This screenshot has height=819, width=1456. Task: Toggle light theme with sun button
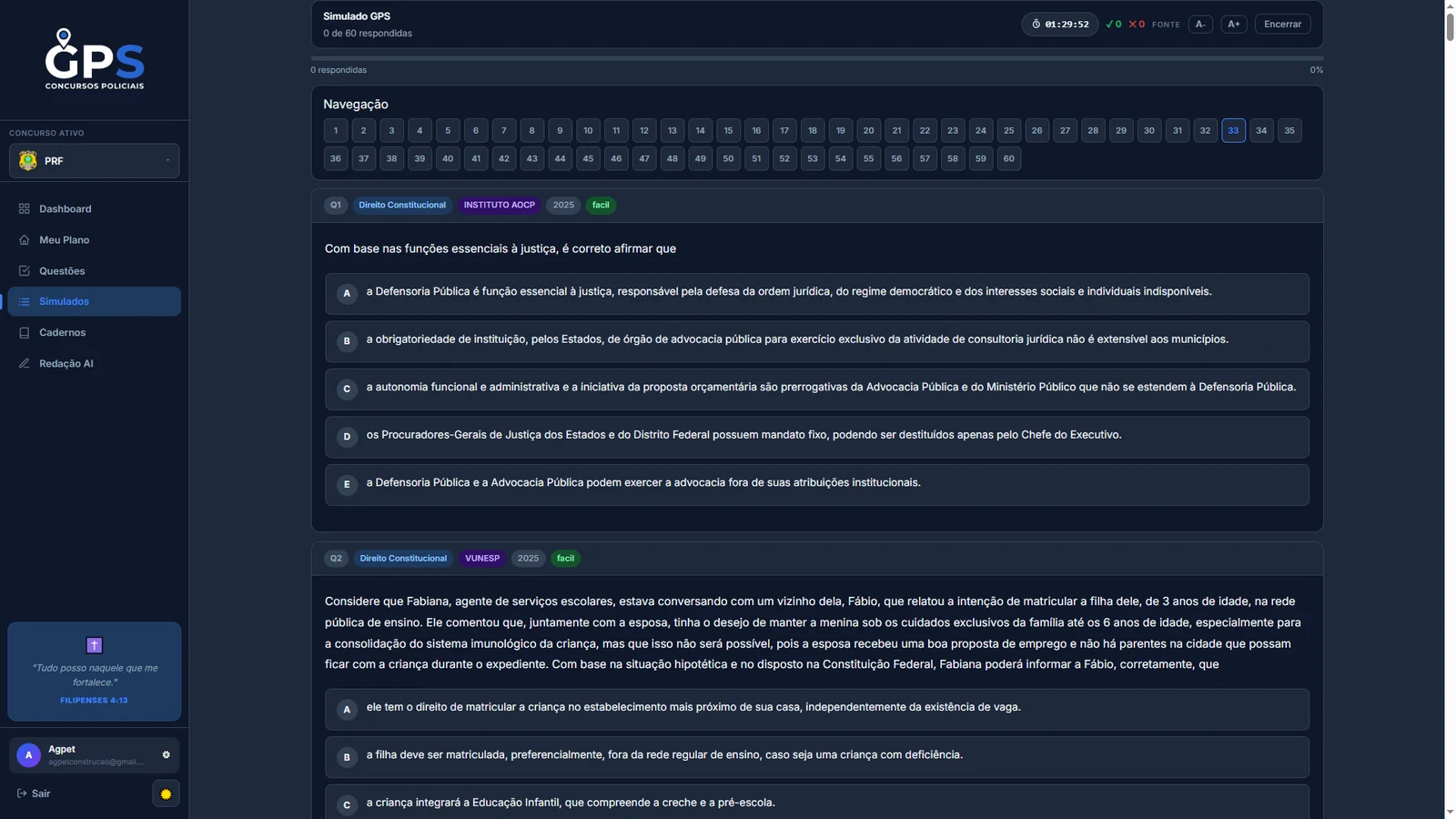[166, 794]
